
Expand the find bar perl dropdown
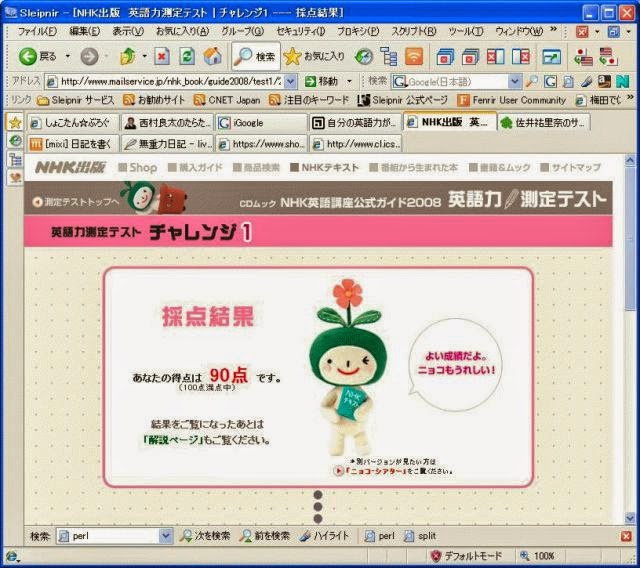pyautogui.click(x=165, y=536)
